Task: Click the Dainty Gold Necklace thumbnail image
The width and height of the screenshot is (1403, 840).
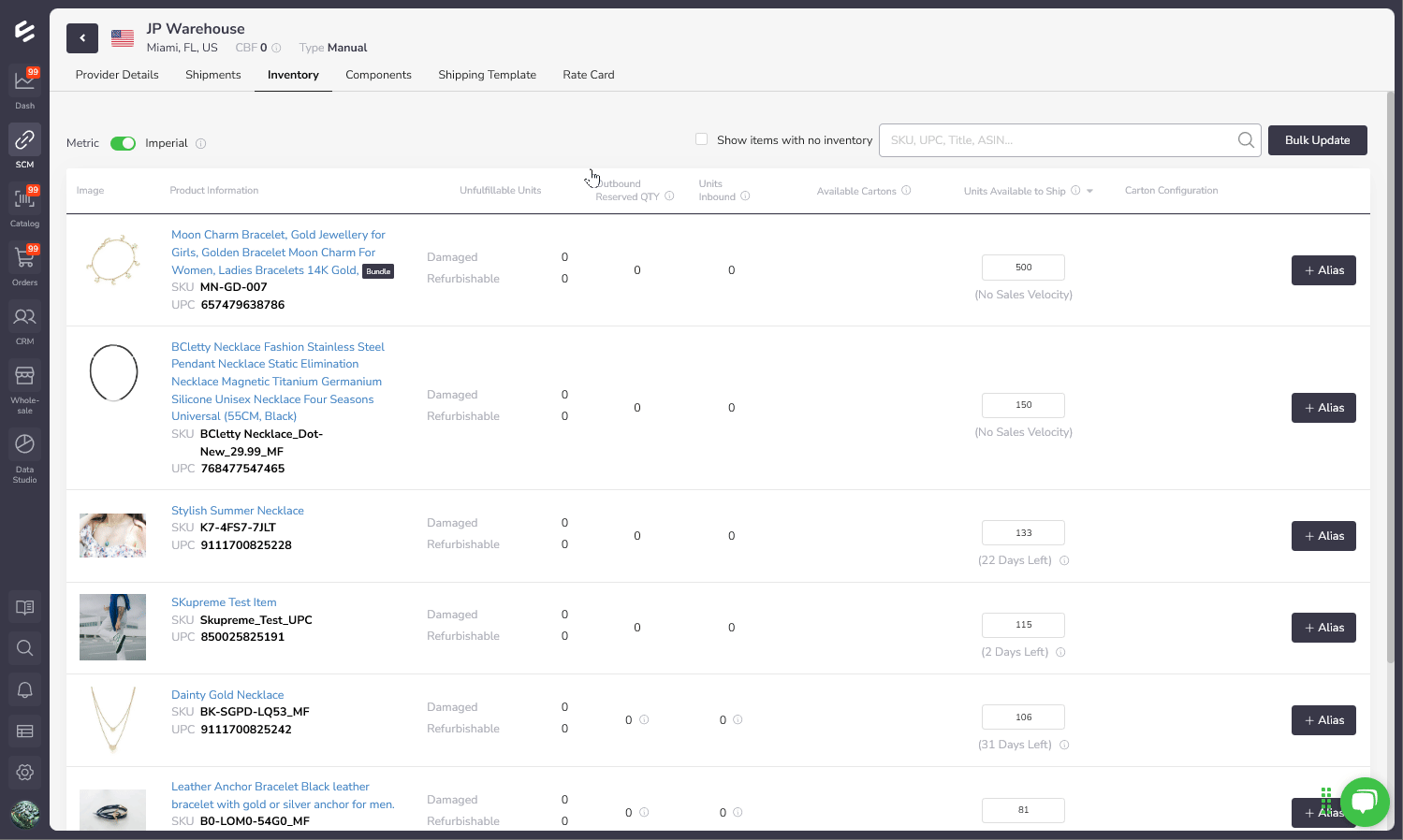Action: coord(112,719)
